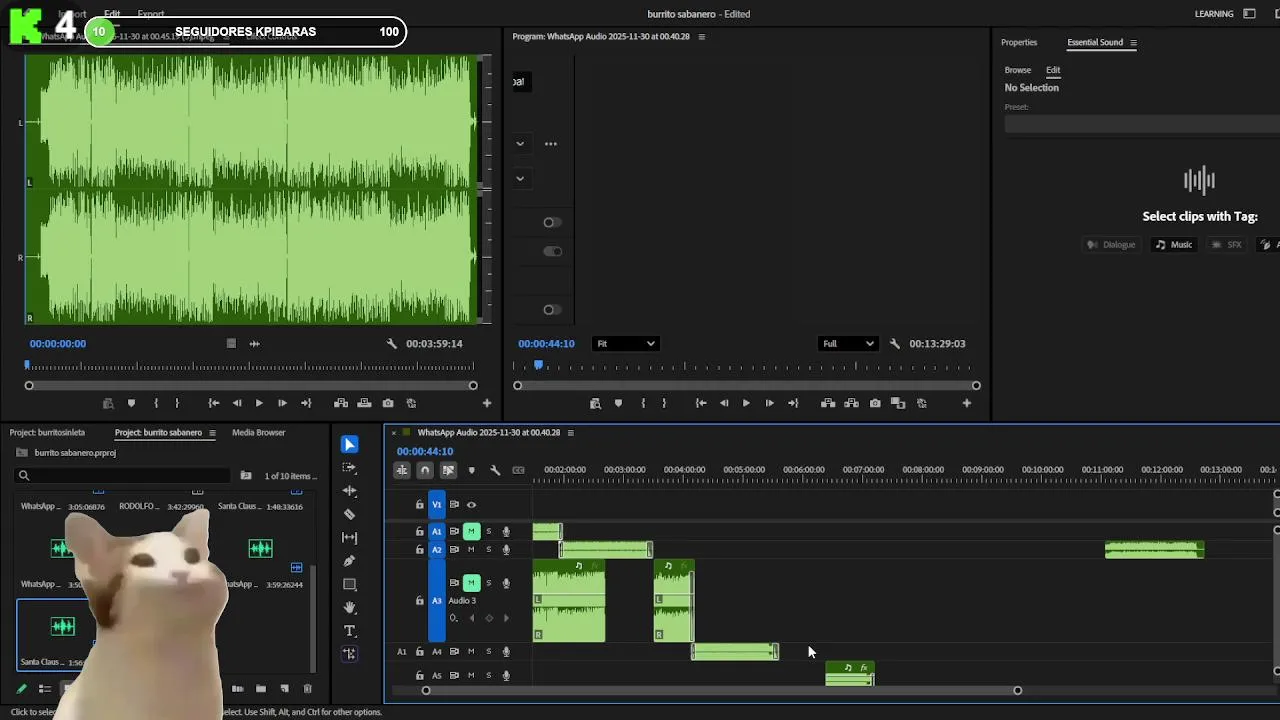Toggle mute on track A2
The width and height of the screenshot is (1280, 720).
[x=471, y=550]
